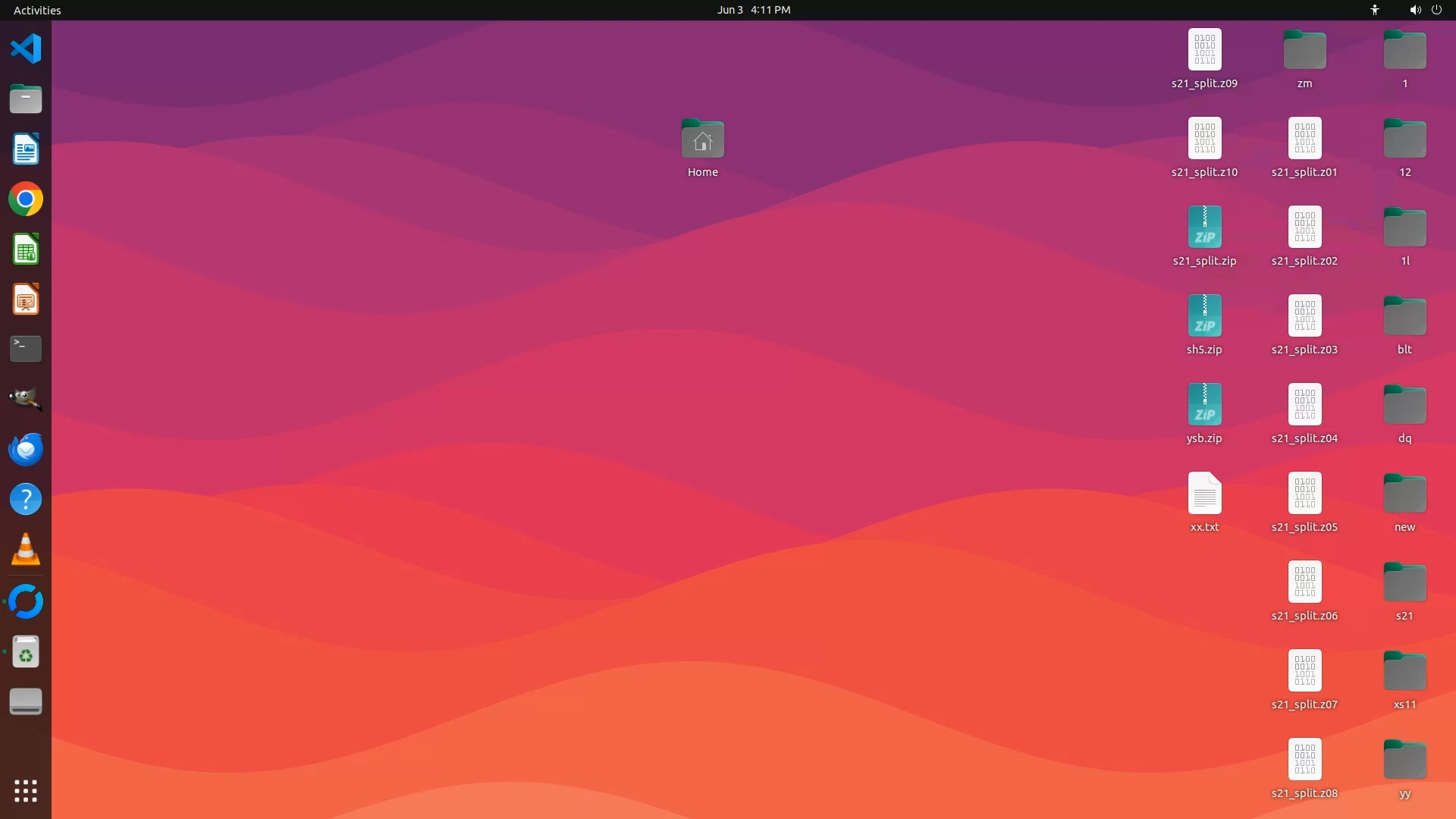Open the system volume menu

(x=1414, y=10)
